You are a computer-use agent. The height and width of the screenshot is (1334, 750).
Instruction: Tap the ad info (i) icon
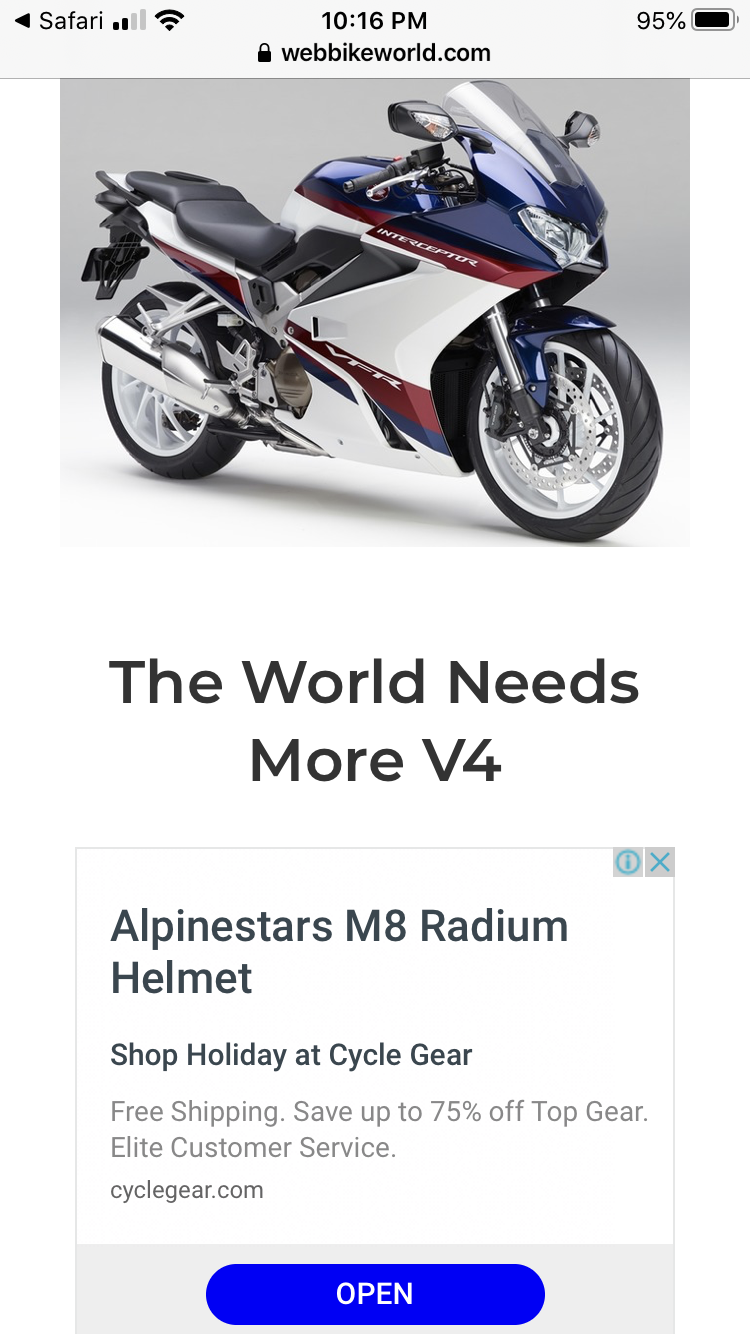[x=628, y=862]
